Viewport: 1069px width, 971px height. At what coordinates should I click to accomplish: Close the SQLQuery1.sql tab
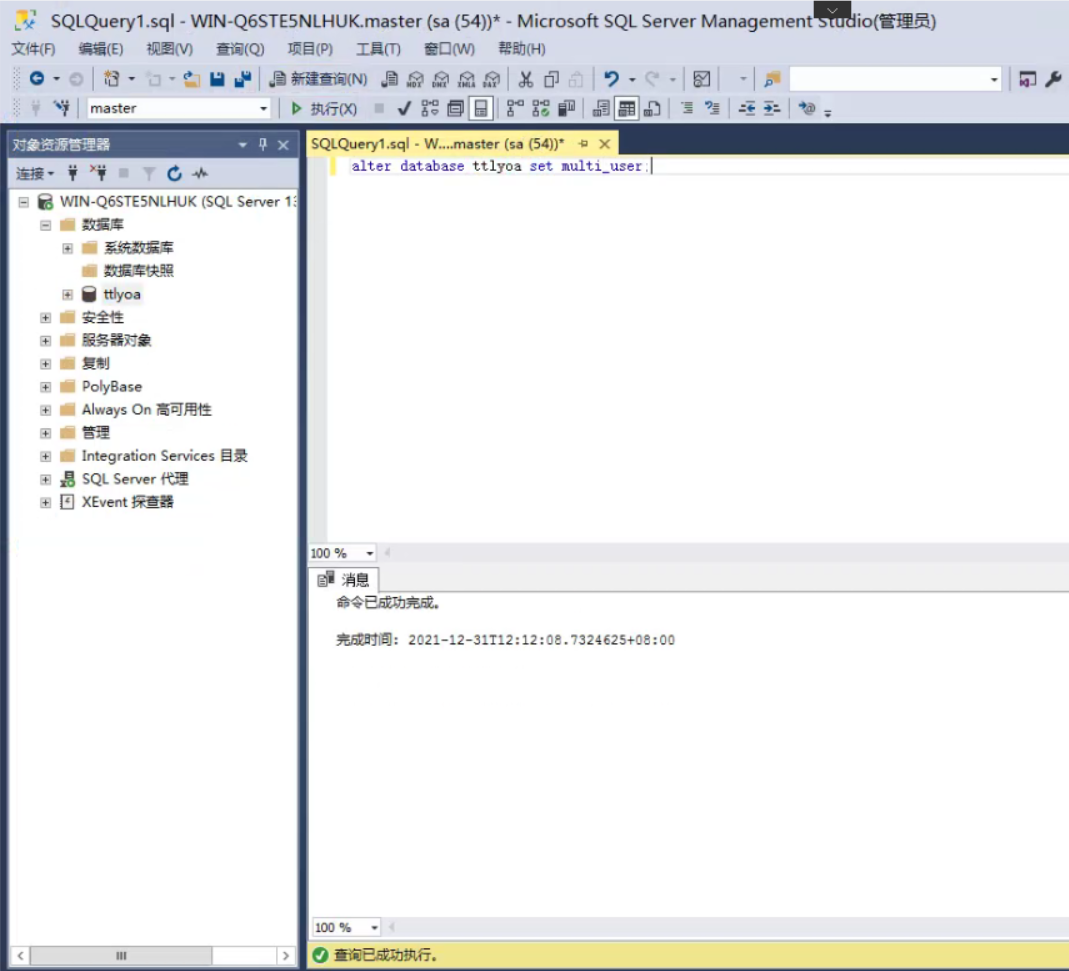(605, 144)
